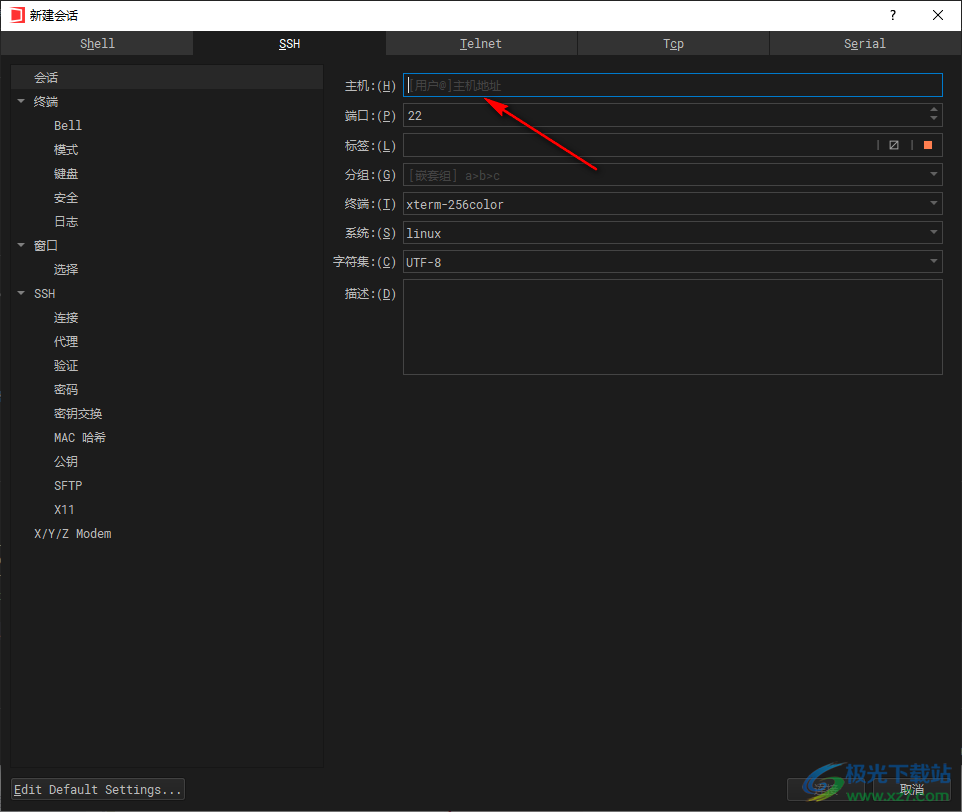Switch to the Telnet tab
This screenshot has width=962, height=812.
point(481,44)
